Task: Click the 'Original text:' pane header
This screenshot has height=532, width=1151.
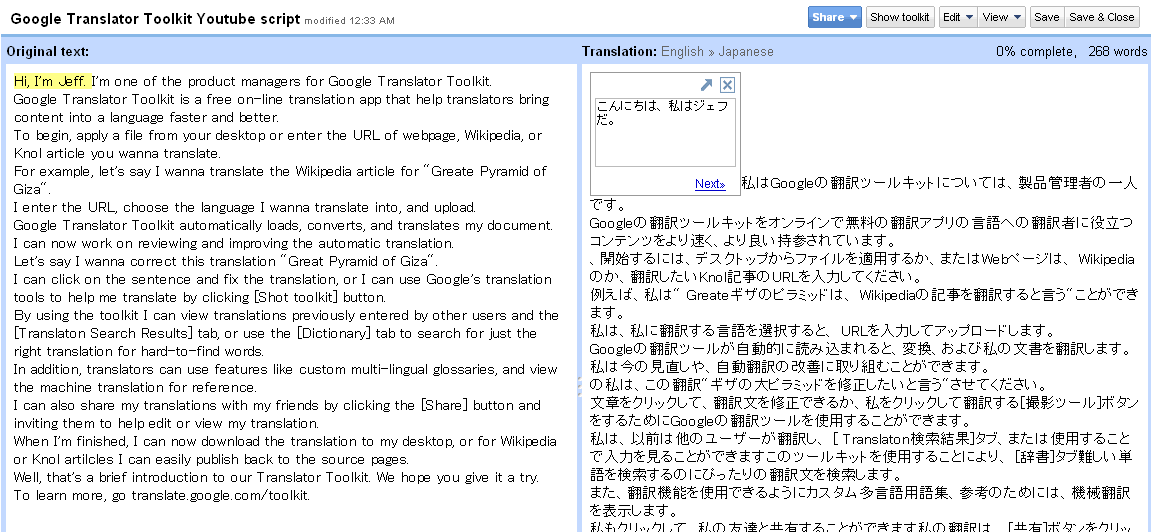Action: coord(48,51)
